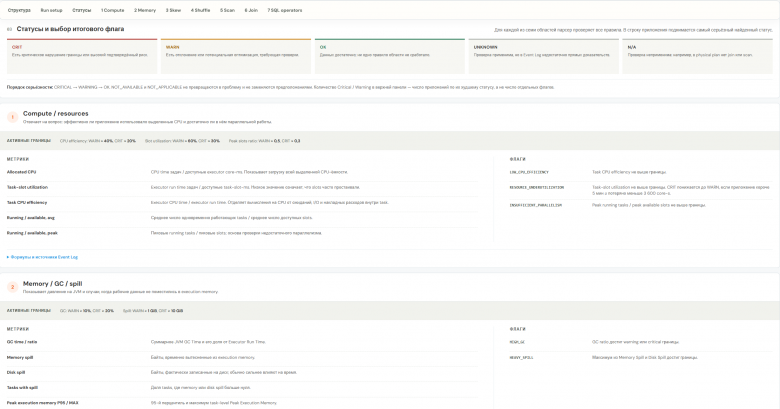Jump to the 4 Shuffle section
780x409 pixels.
[x=200, y=10]
